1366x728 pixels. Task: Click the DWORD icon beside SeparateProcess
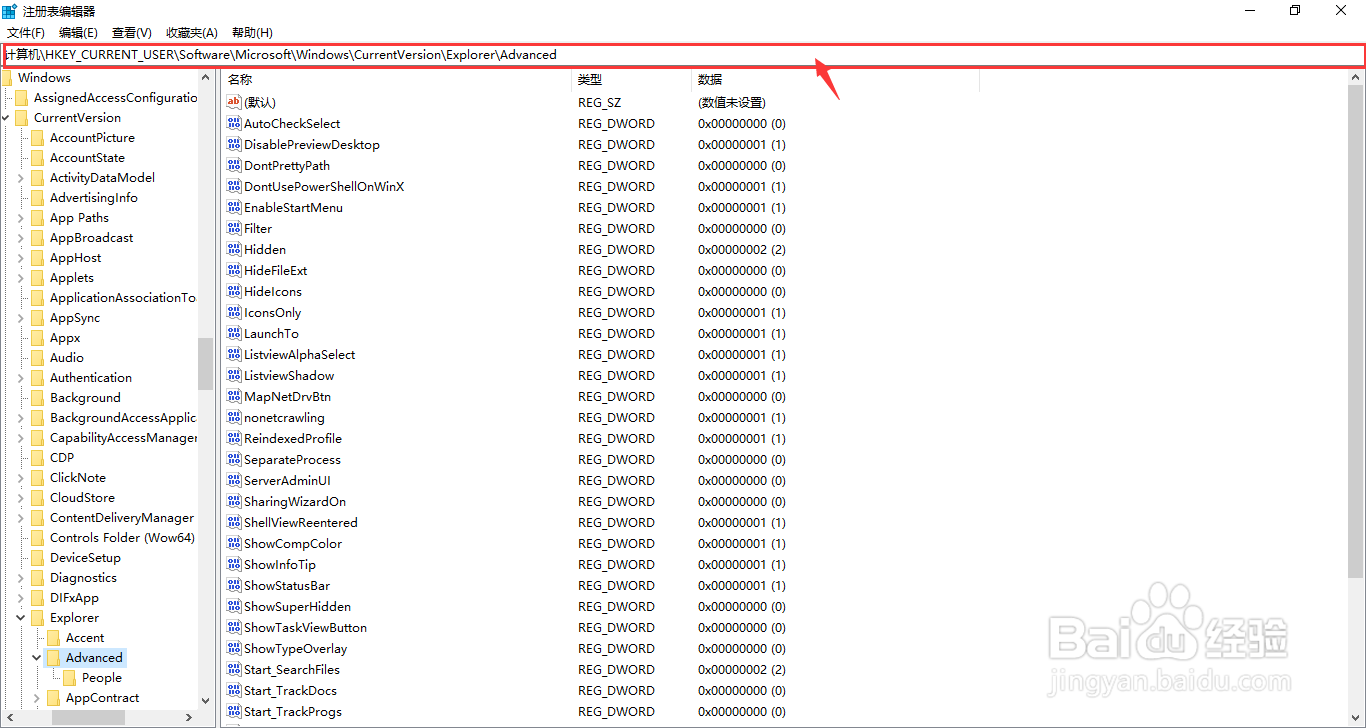(x=234, y=459)
